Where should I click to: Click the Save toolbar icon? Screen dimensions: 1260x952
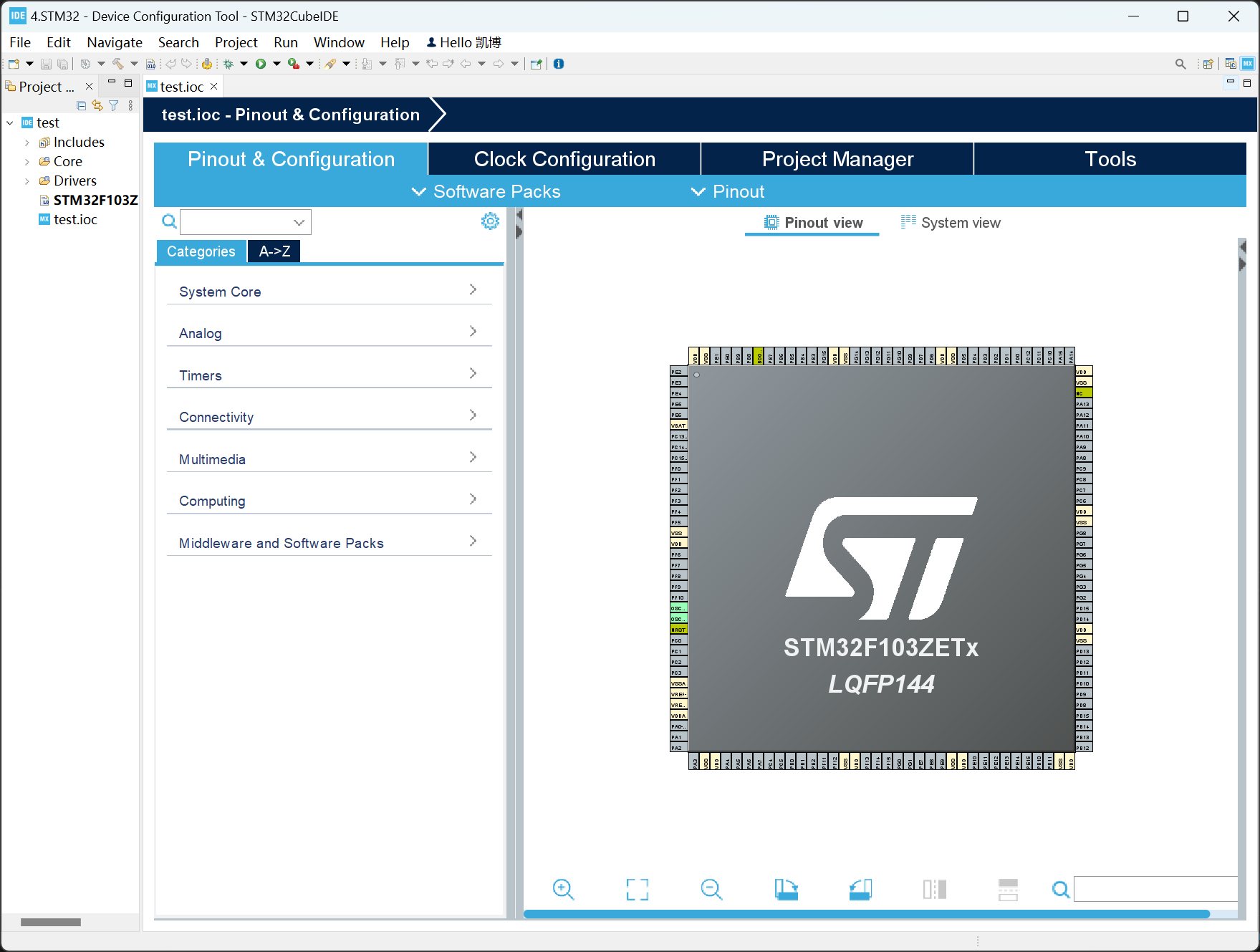pos(46,64)
